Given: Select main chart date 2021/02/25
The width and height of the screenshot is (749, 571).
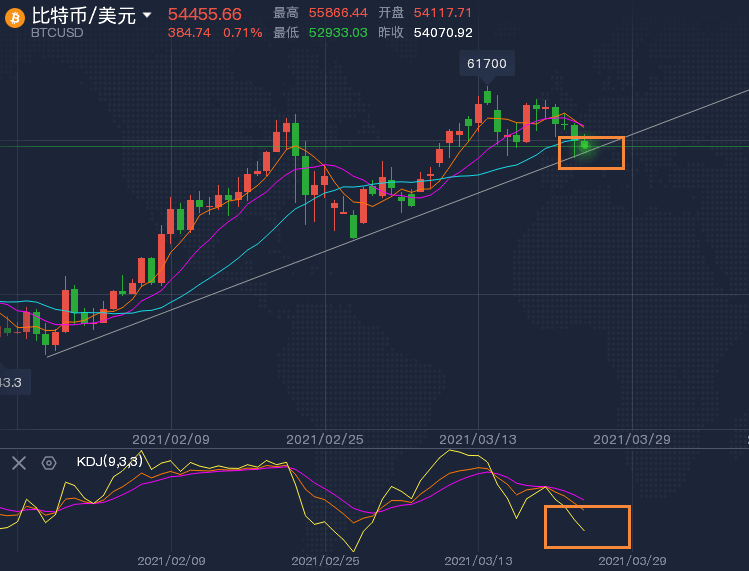Looking at the screenshot, I should 325,439.
